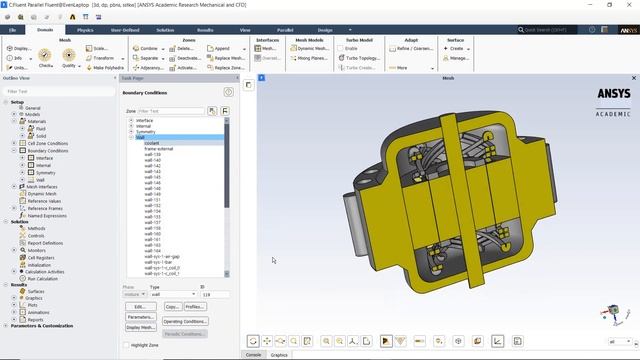Open the User-Defined ribbon tab
This screenshot has width=640, height=360.
[125, 30]
